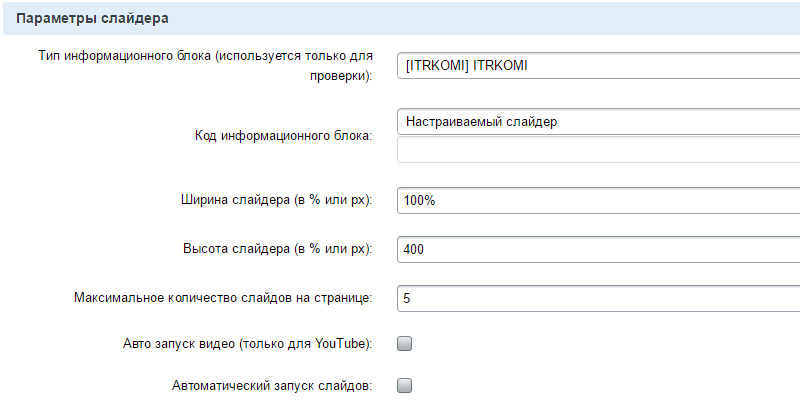The image size is (800, 400).
Task: Open the information block type dropdown
Action: pyautogui.click(x=598, y=66)
